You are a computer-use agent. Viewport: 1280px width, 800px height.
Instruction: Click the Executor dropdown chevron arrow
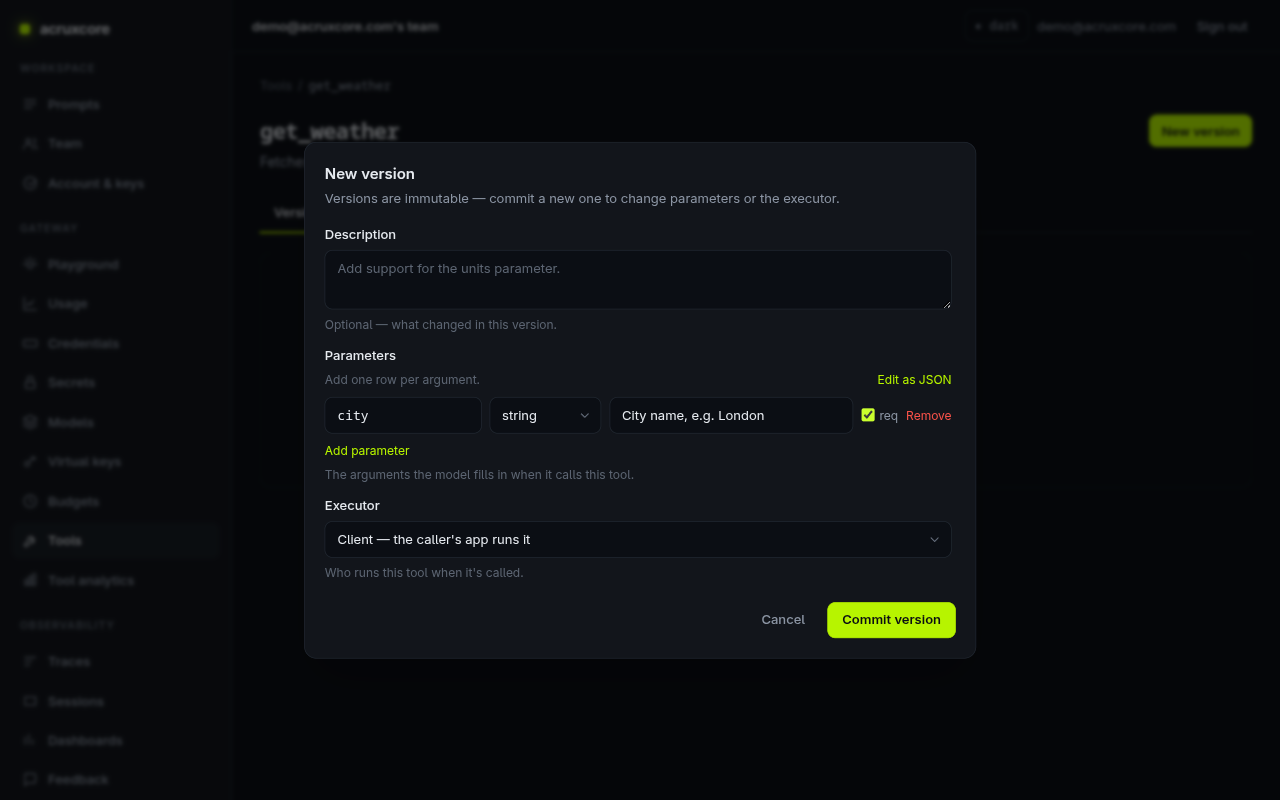(x=934, y=540)
